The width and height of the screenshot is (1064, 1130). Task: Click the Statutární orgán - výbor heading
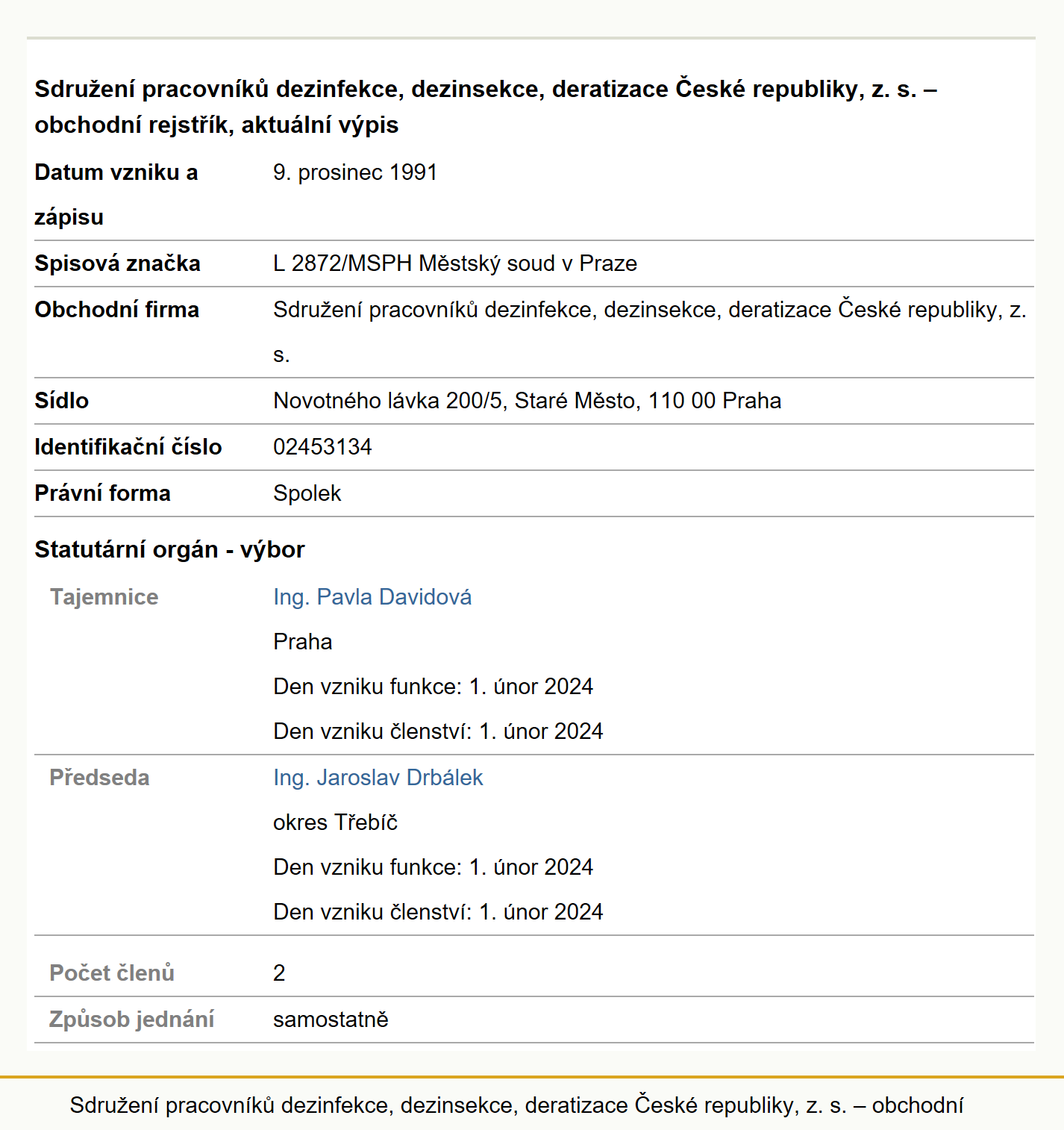tap(169, 549)
